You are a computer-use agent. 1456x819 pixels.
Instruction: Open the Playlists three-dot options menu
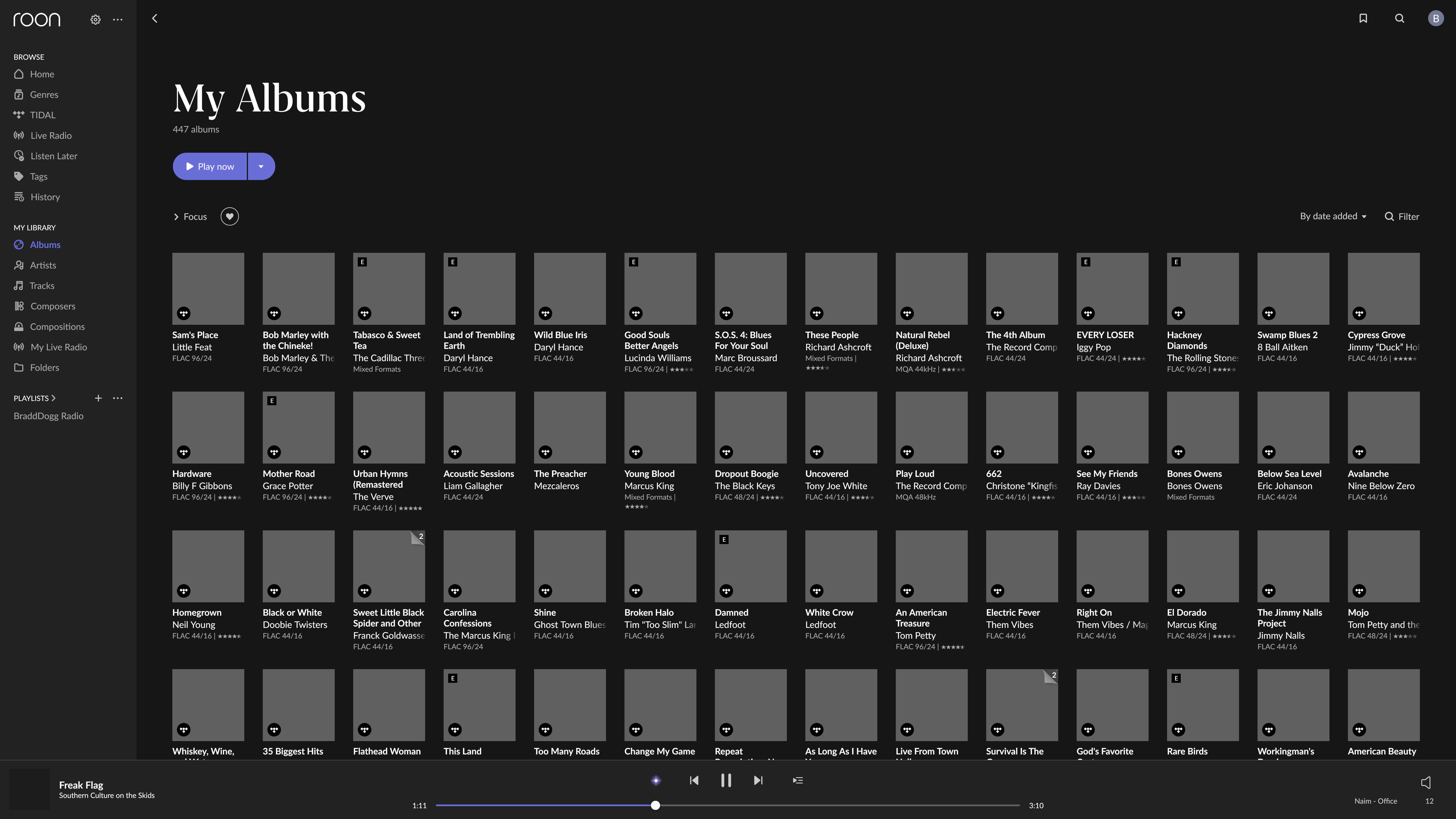pos(117,398)
